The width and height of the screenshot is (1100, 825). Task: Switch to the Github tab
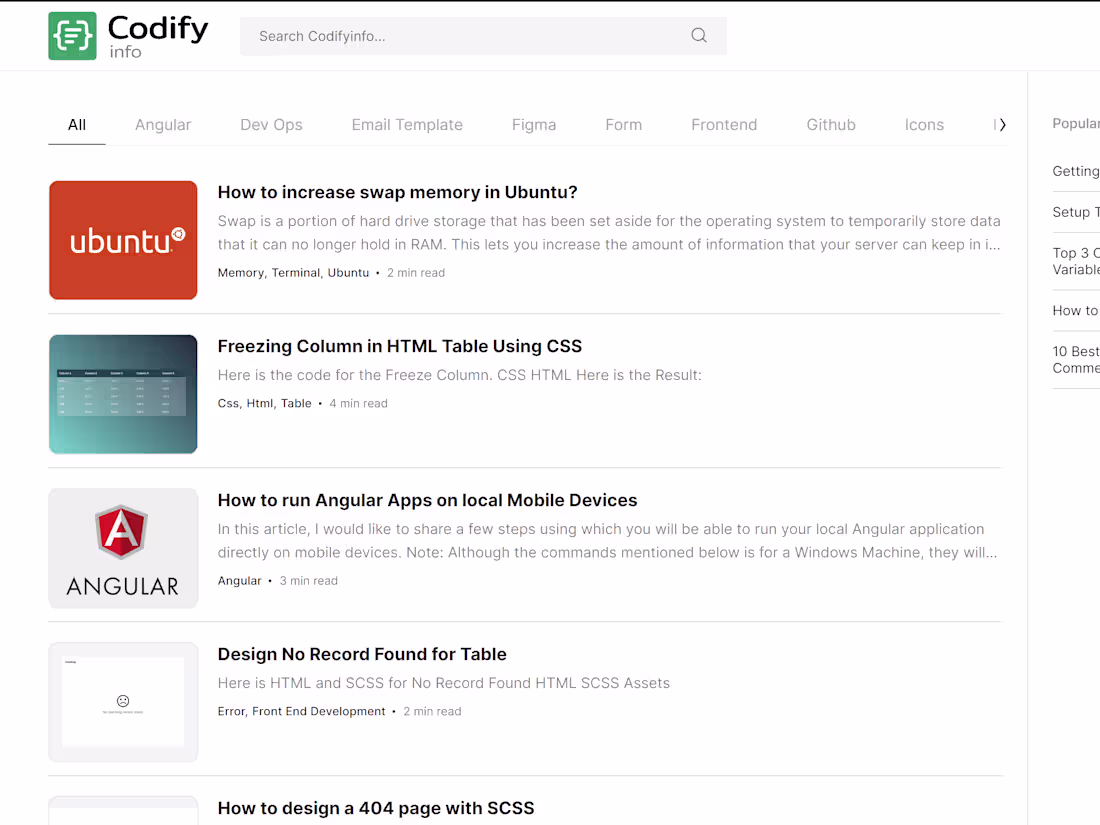coord(831,124)
